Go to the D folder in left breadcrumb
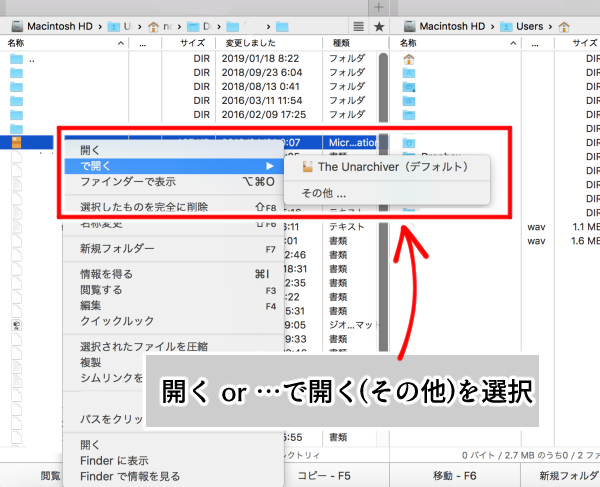Viewport: 600px width, 487px height. 199,26
